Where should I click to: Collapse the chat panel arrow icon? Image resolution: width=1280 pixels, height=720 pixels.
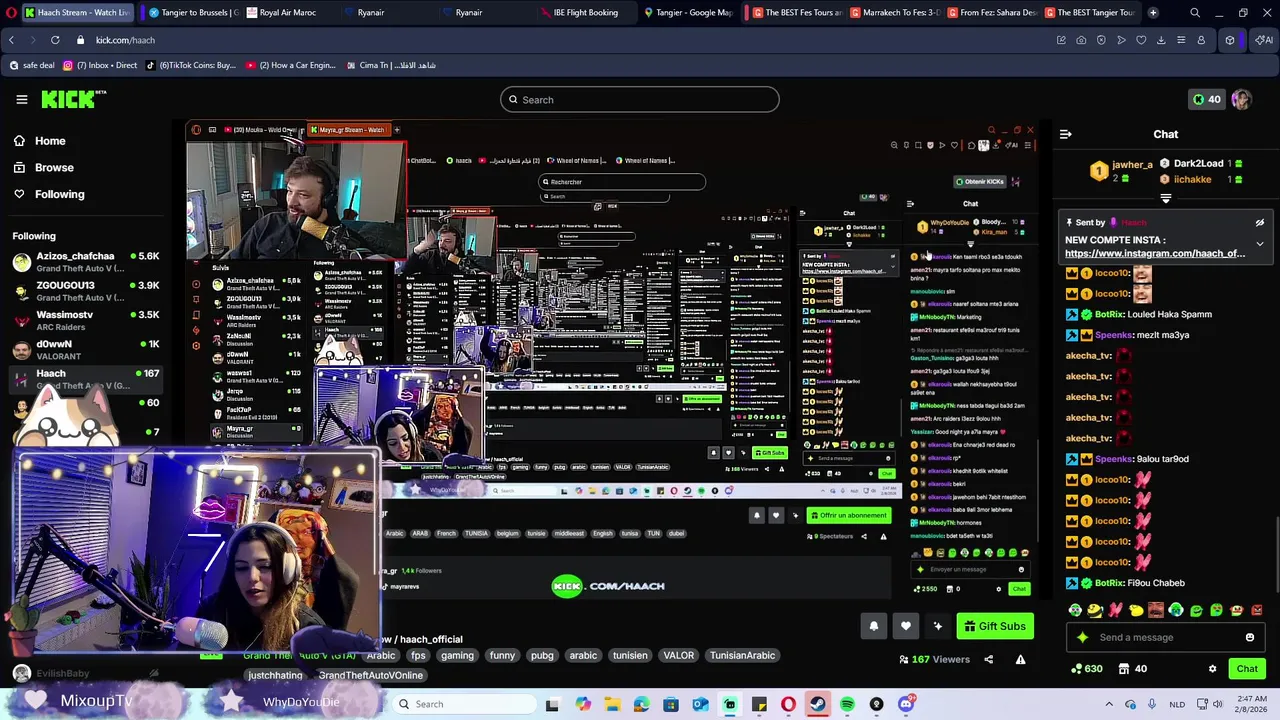[1066, 134]
